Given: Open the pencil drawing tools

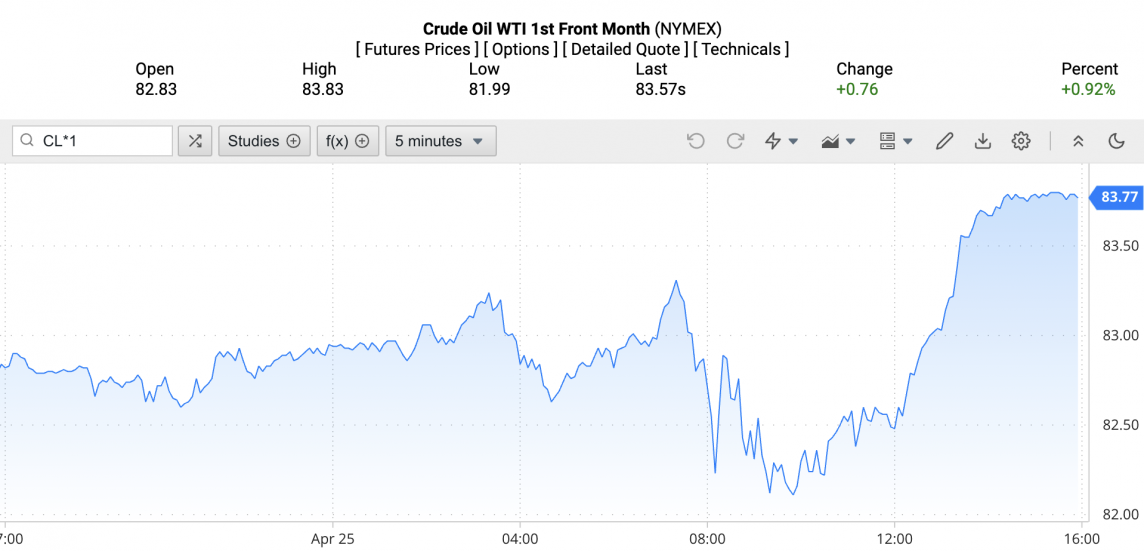Looking at the screenshot, I should click(944, 141).
